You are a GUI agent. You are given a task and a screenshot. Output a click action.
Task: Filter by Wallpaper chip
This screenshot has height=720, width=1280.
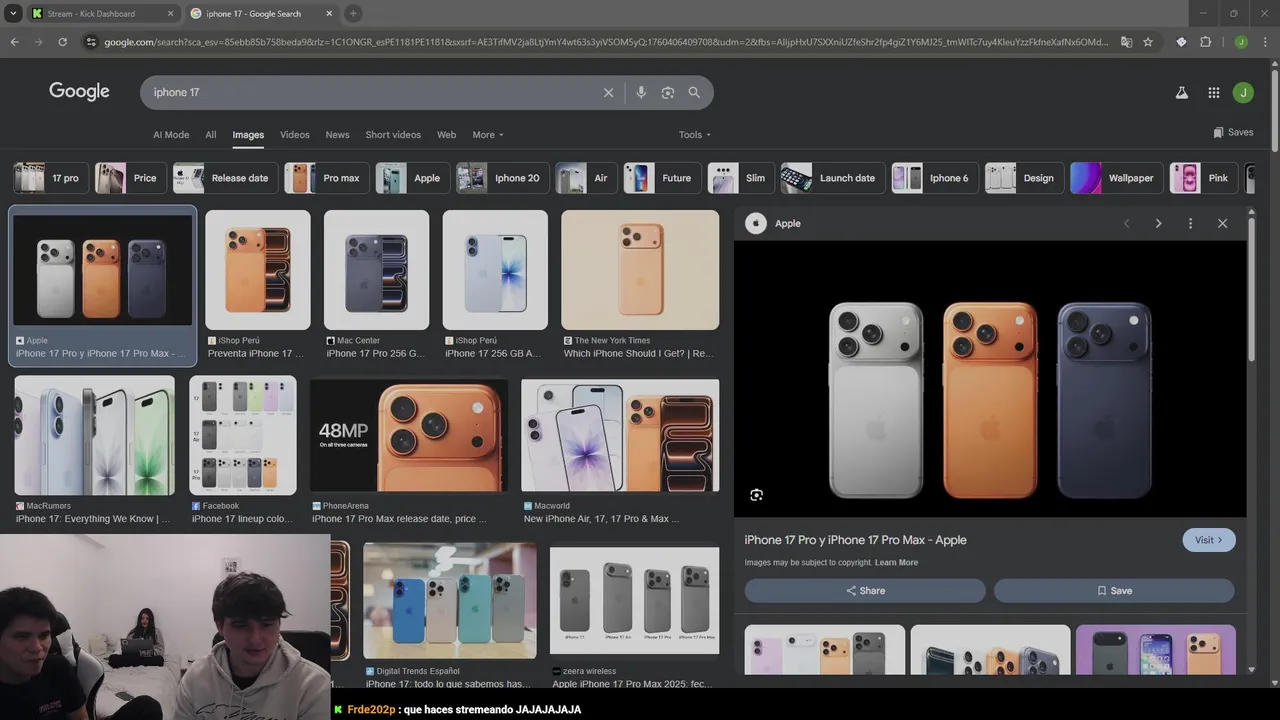click(1117, 178)
